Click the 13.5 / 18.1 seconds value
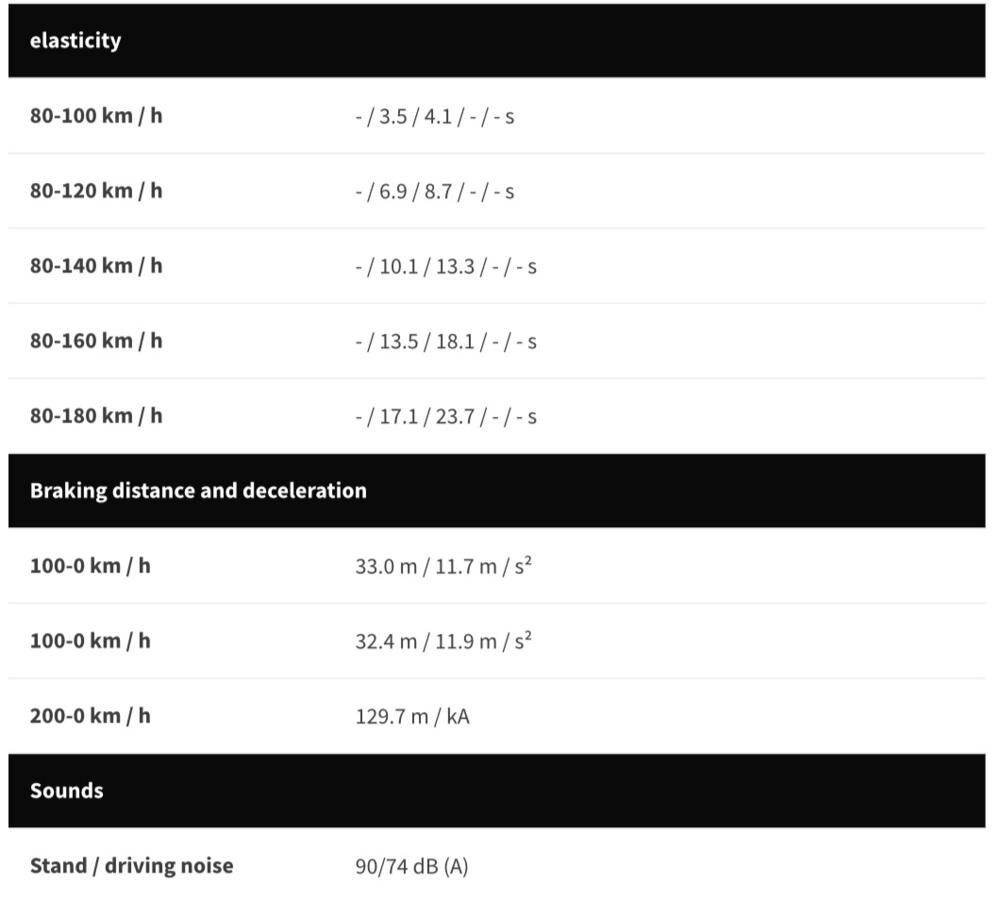Image resolution: width=1002 pixels, height=900 pixels. click(x=446, y=342)
